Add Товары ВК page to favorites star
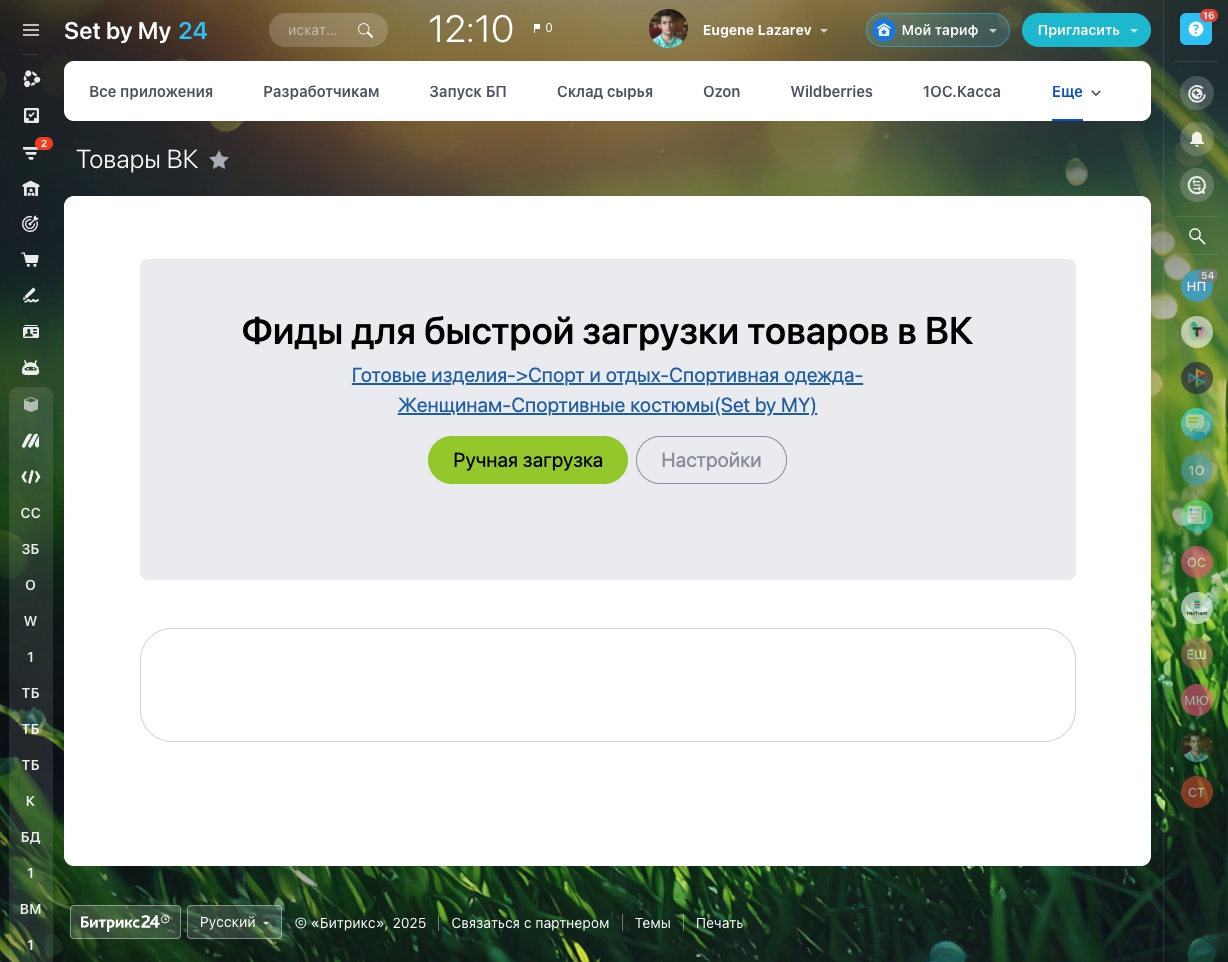The image size is (1228, 962). [x=219, y=160]
